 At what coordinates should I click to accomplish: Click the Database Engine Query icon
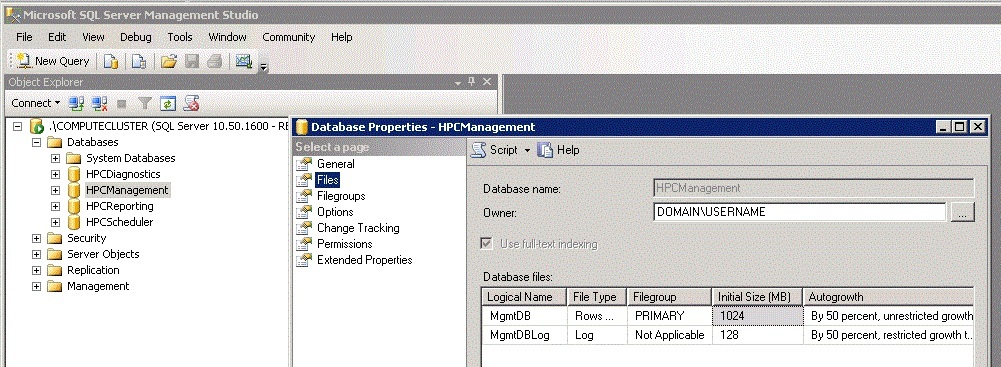pos(111,61)
